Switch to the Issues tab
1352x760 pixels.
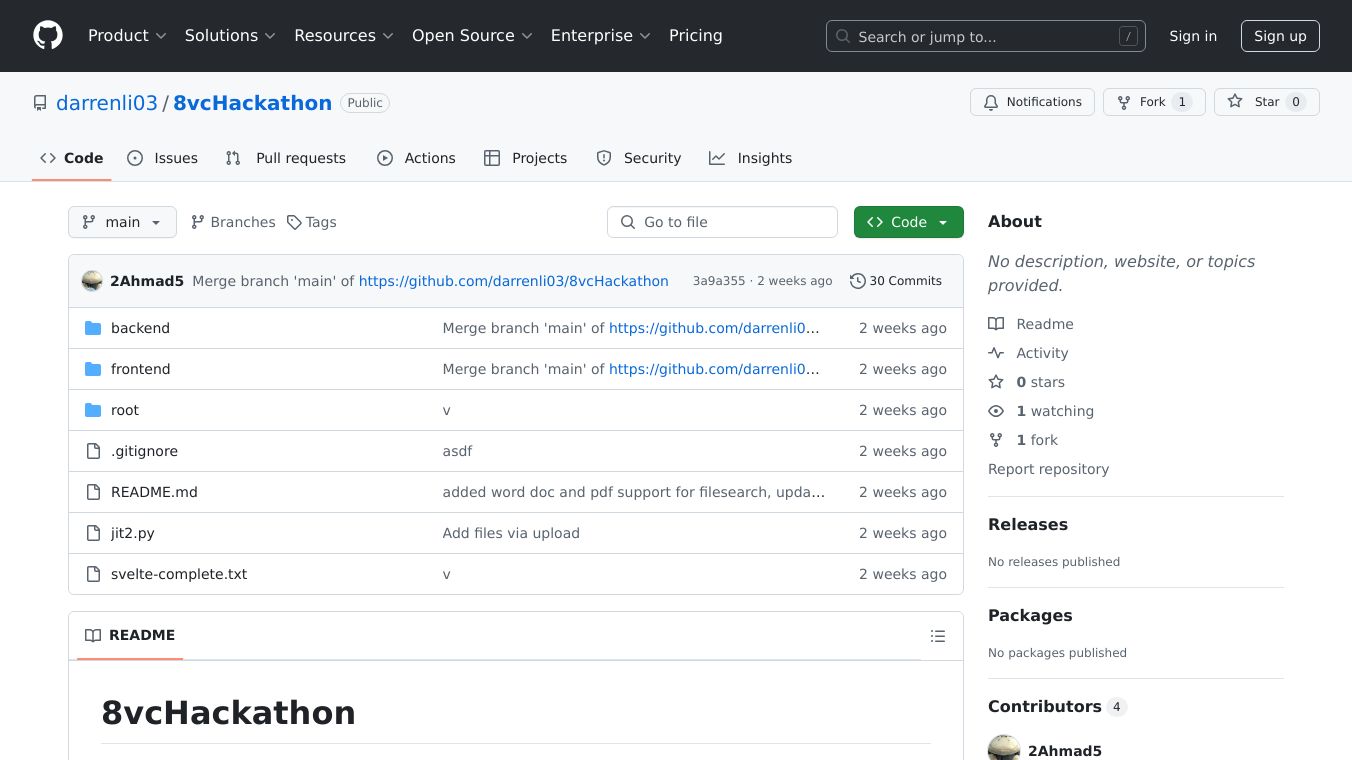(x=163, y=158)
